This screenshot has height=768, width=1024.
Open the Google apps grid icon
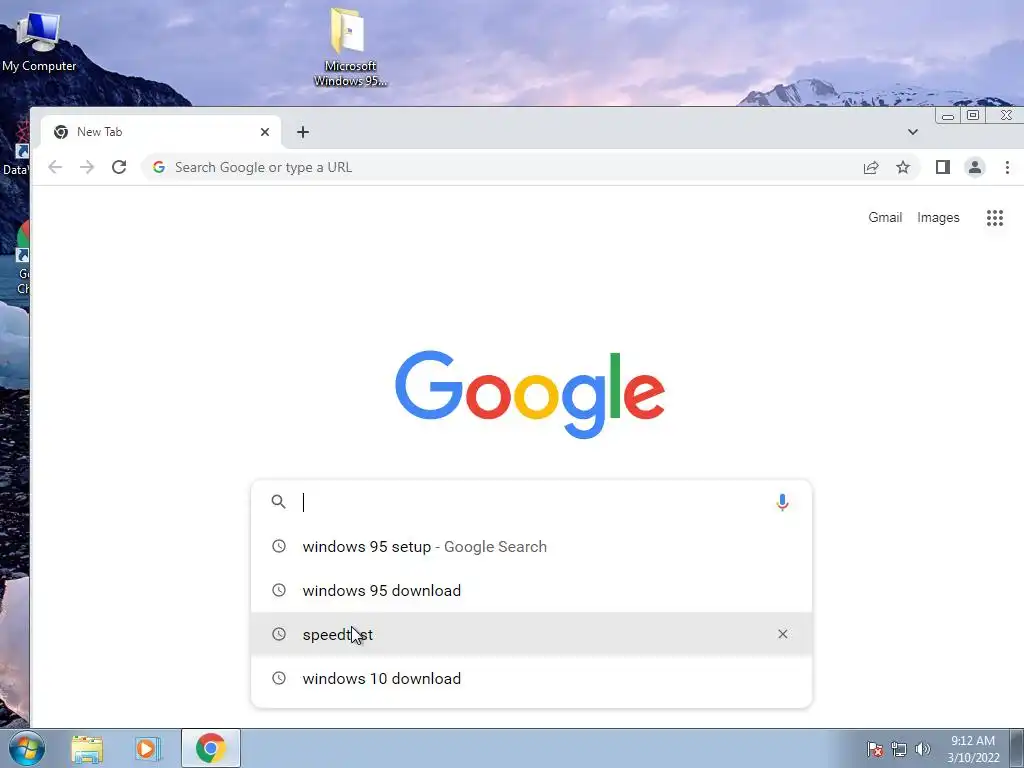[995, 217]
